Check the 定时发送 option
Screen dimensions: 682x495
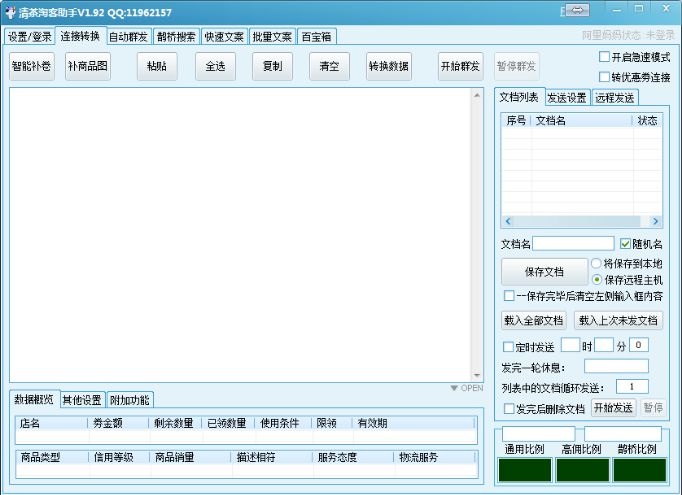[x=508, y=346]
